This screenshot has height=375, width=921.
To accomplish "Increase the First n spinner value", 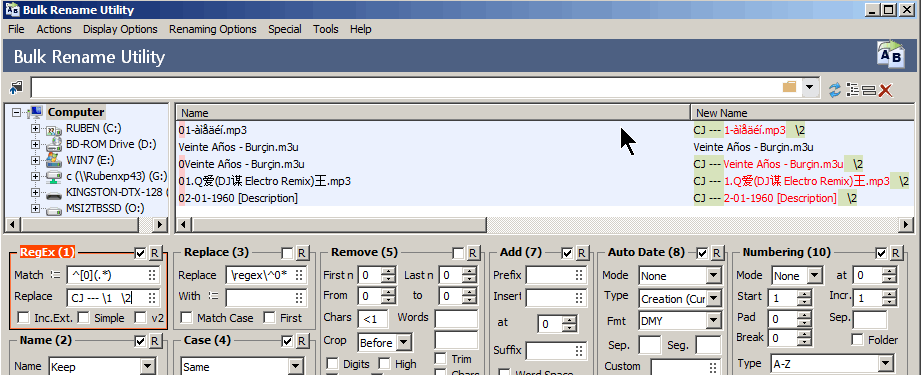I will click(388, 272).
